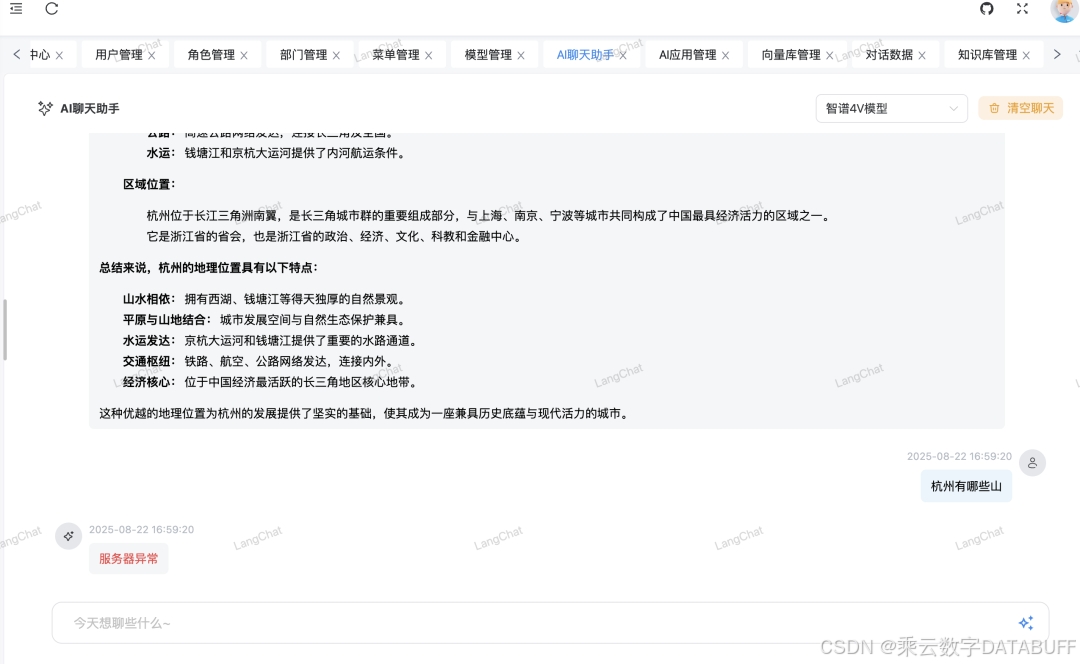Close the 向量库管理 tab
The width and height of the screenshot is (1080, 664).
pyautogui.click(x=829, y=55)
